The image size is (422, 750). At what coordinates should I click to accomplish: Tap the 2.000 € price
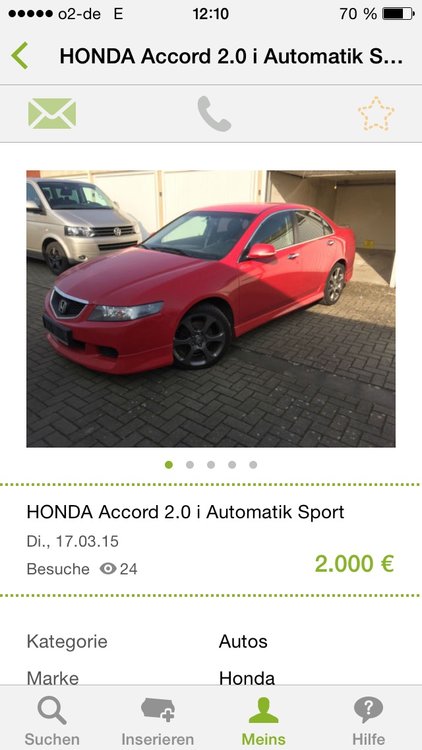pos(355,564)
